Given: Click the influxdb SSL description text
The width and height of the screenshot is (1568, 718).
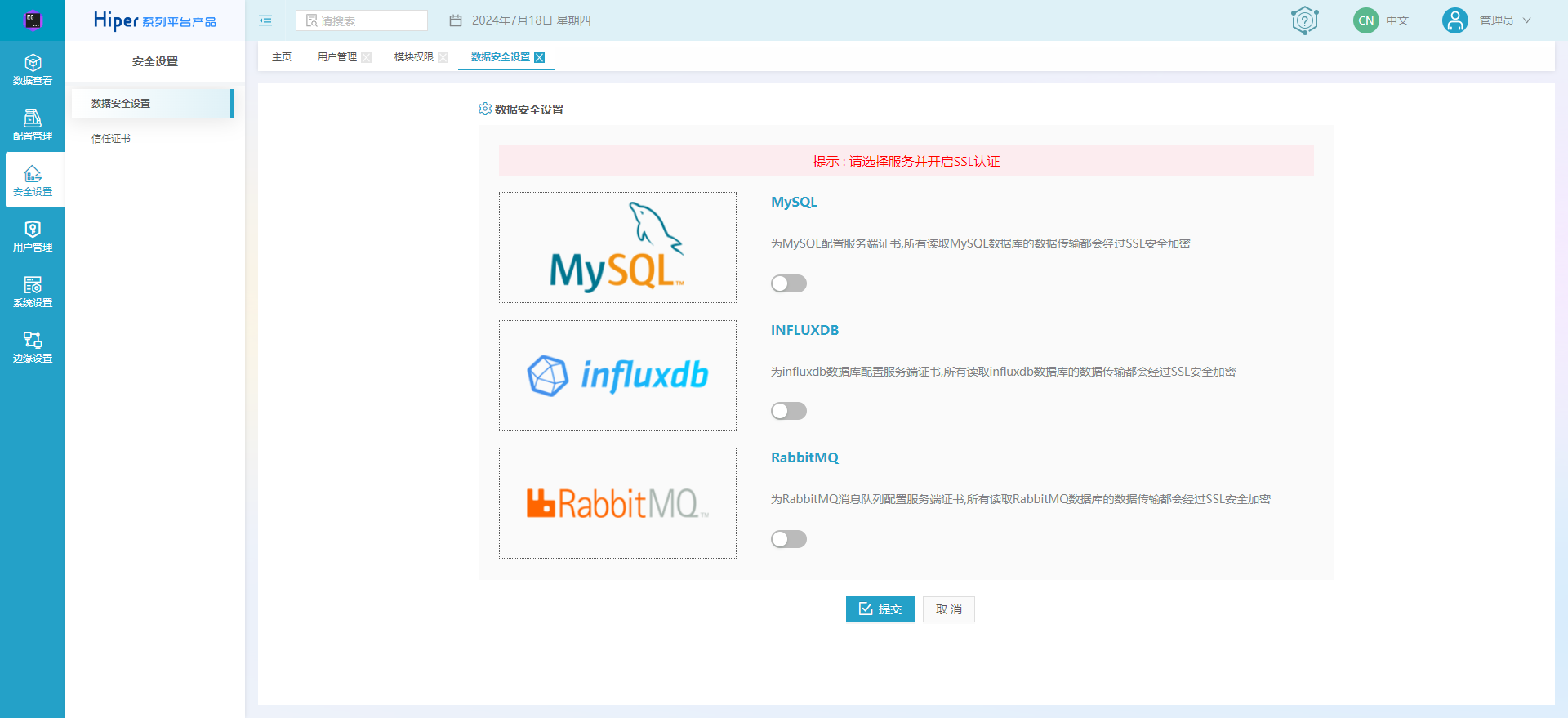Looking at the screenshot, I should (1004, 372).
